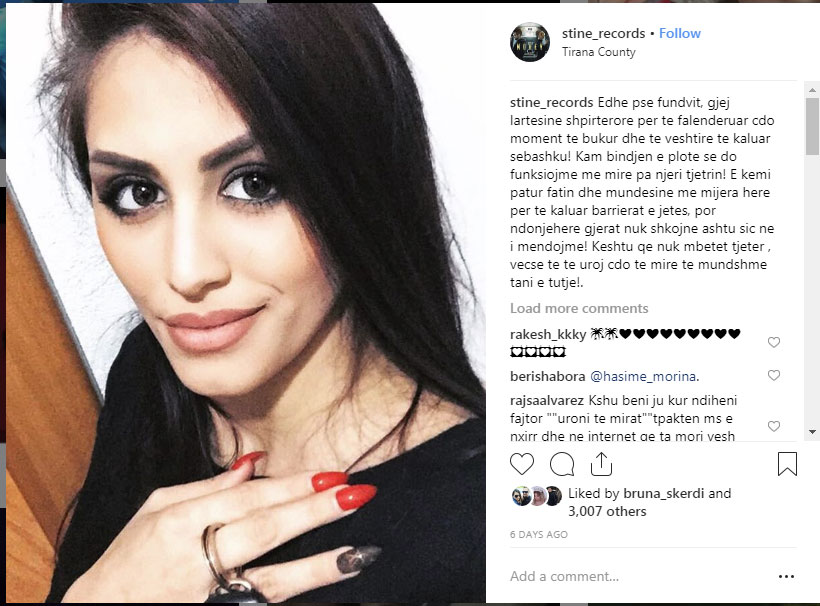Open Tirana County location link
Screen dimensions: 820x606
(599, 52)
